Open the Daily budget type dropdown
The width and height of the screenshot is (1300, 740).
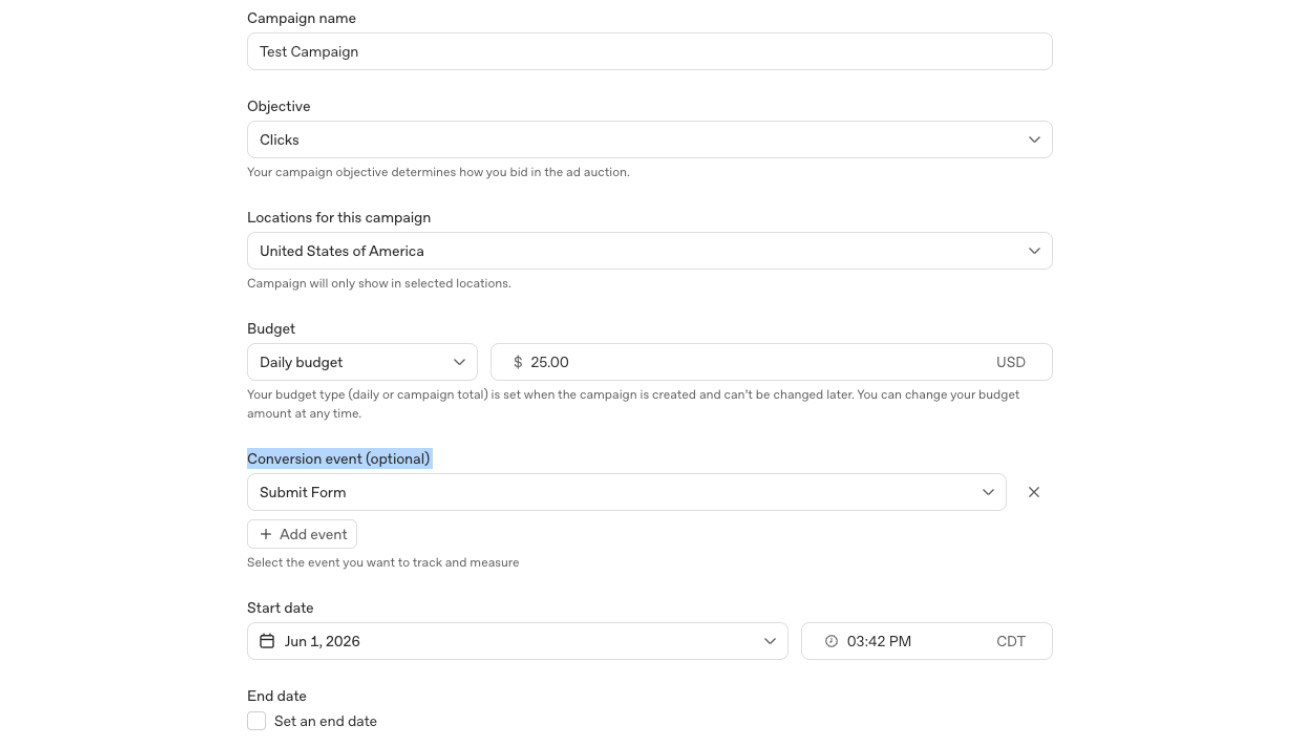pyautogui.click(x=362, y=362)
